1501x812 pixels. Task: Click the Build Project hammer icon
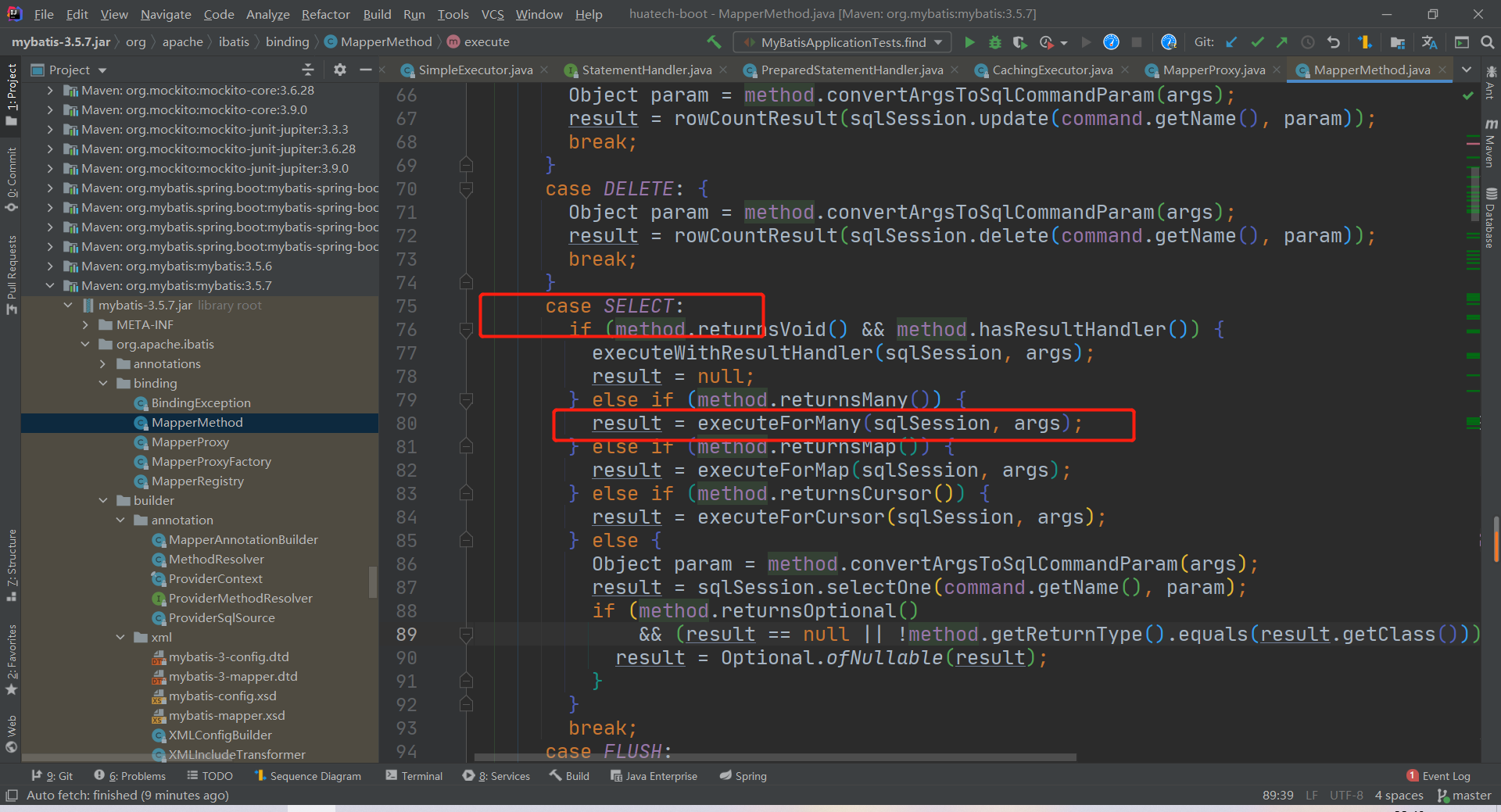tap(713, 42)
